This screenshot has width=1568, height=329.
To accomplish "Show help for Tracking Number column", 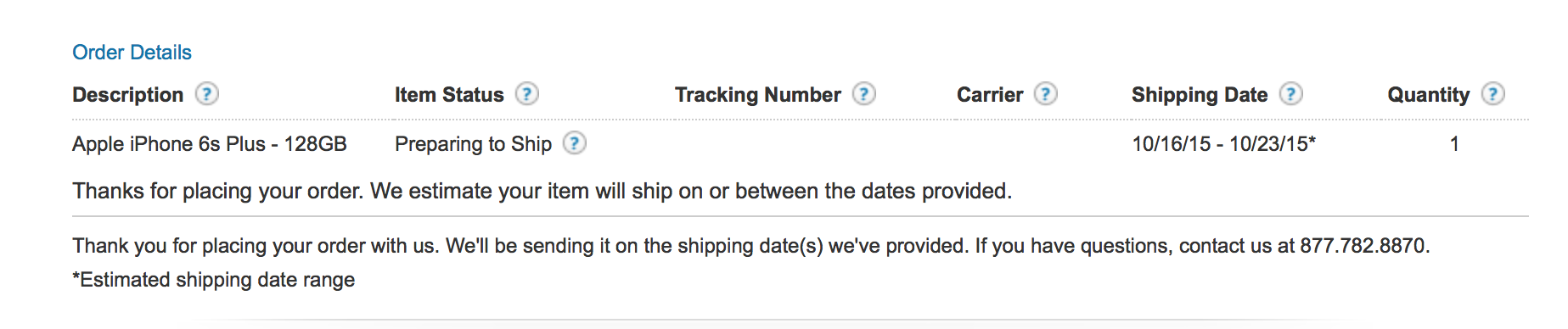I will 864,93.
